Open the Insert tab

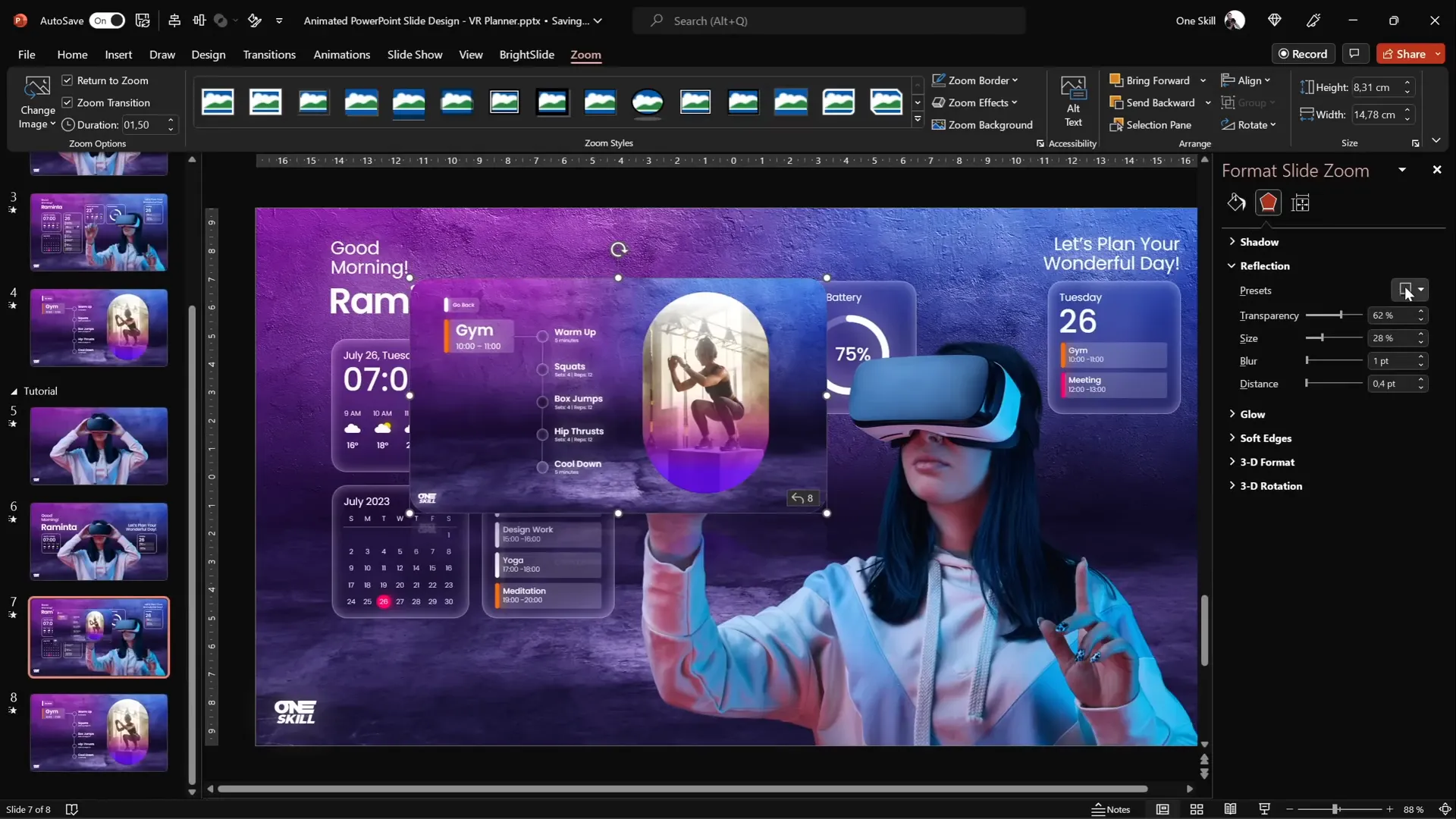click(118, 55)
